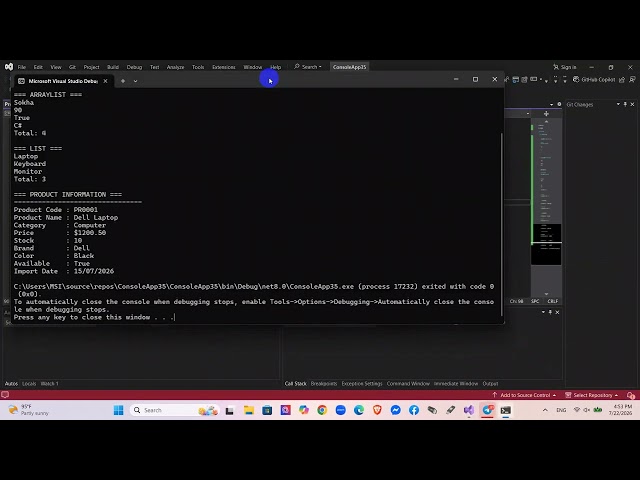Viewport: 640px width, 480px height.
Task: Click the Windows taskbar search box
Action: [x=175, y=410]
